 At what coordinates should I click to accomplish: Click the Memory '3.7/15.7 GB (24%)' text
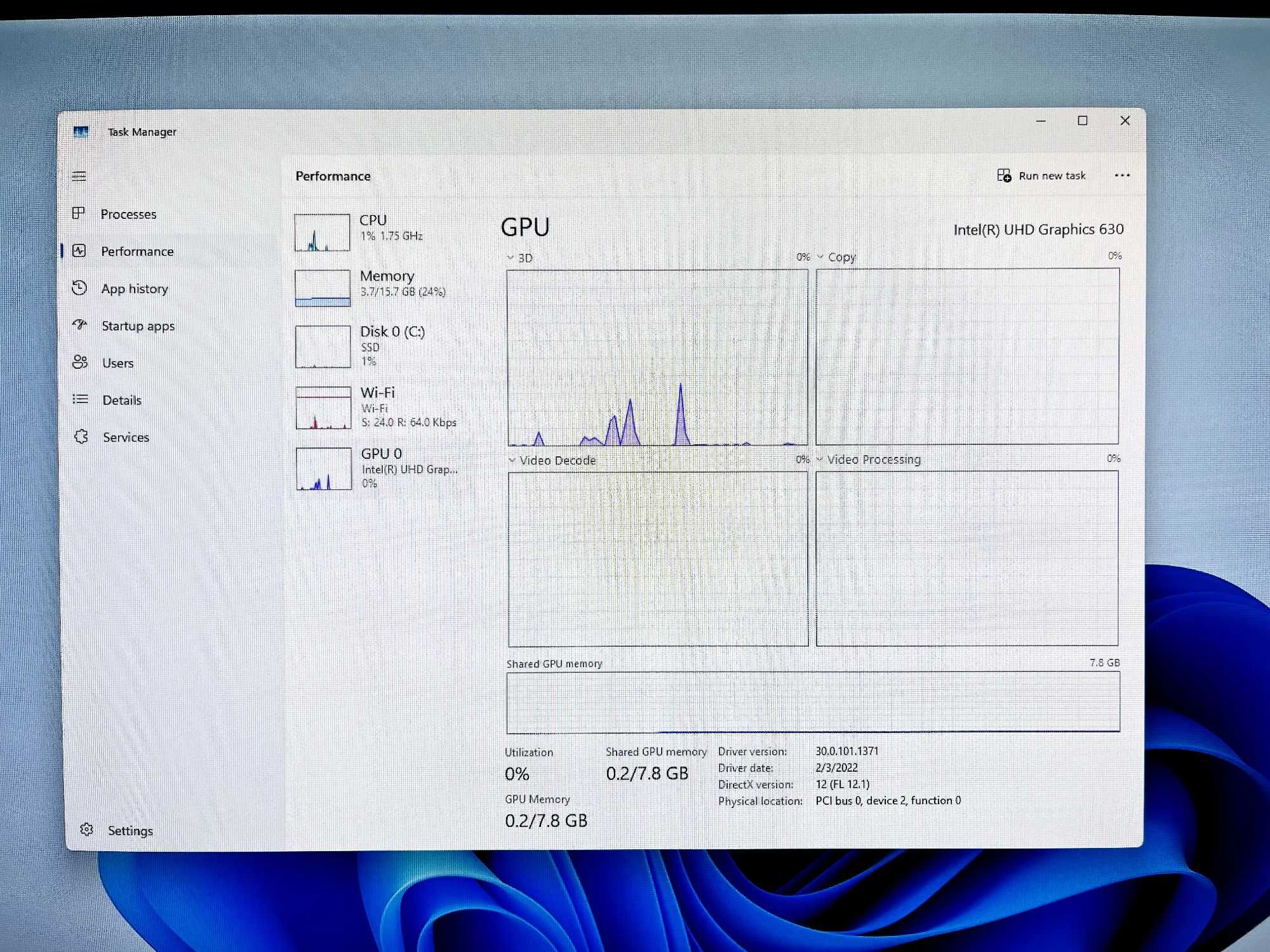(403, 292)
